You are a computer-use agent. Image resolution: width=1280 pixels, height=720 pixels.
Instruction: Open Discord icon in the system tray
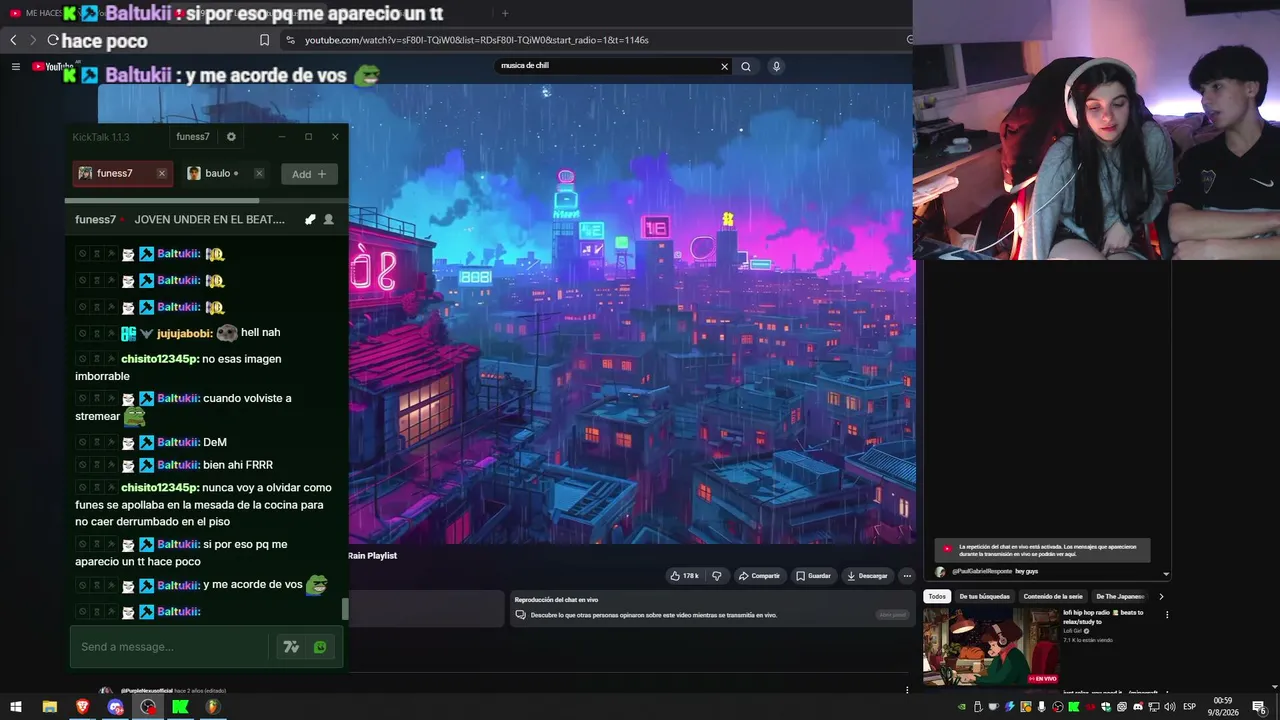point(1138,707)
